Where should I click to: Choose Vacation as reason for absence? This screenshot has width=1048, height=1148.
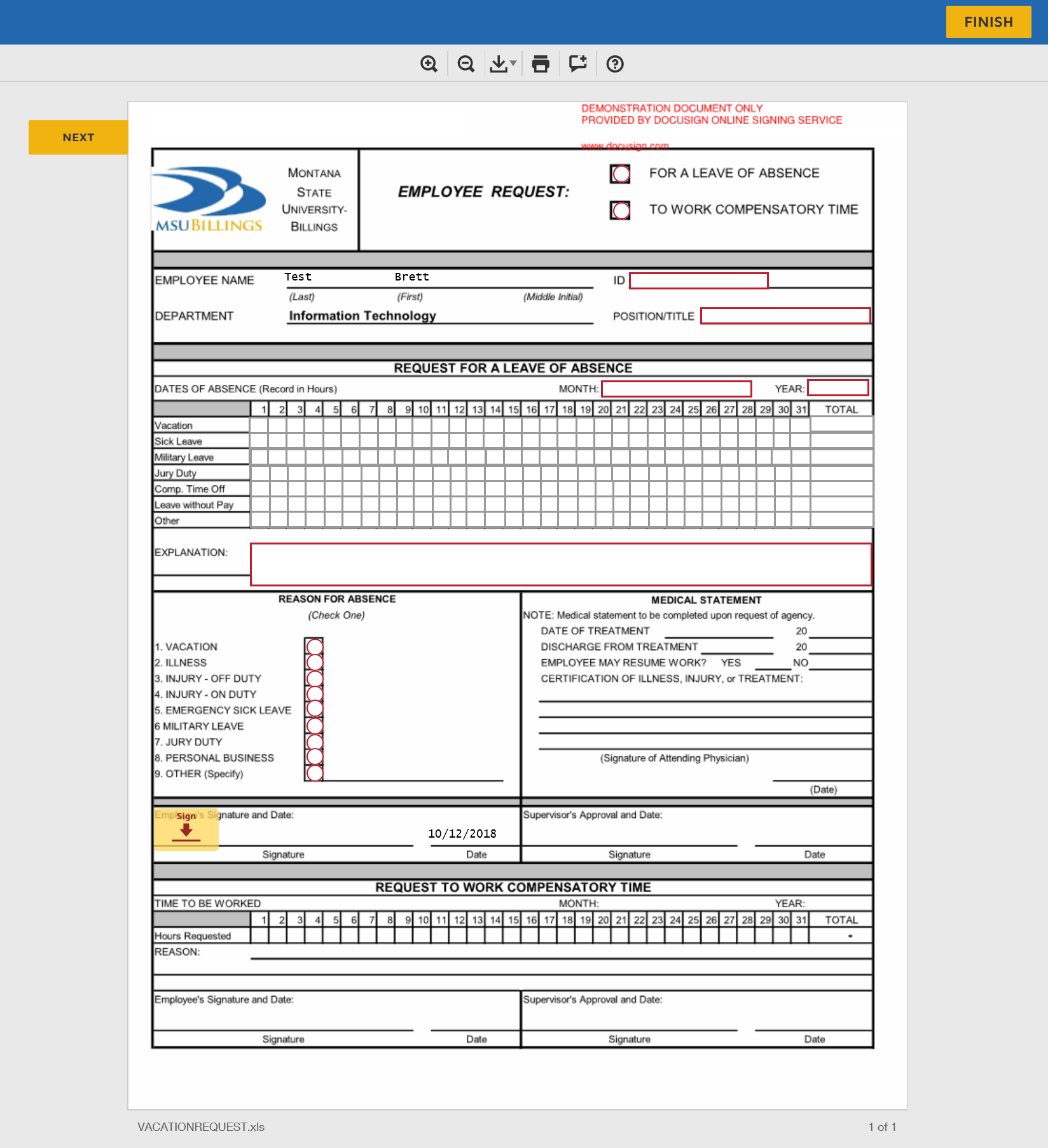point(314,646)
